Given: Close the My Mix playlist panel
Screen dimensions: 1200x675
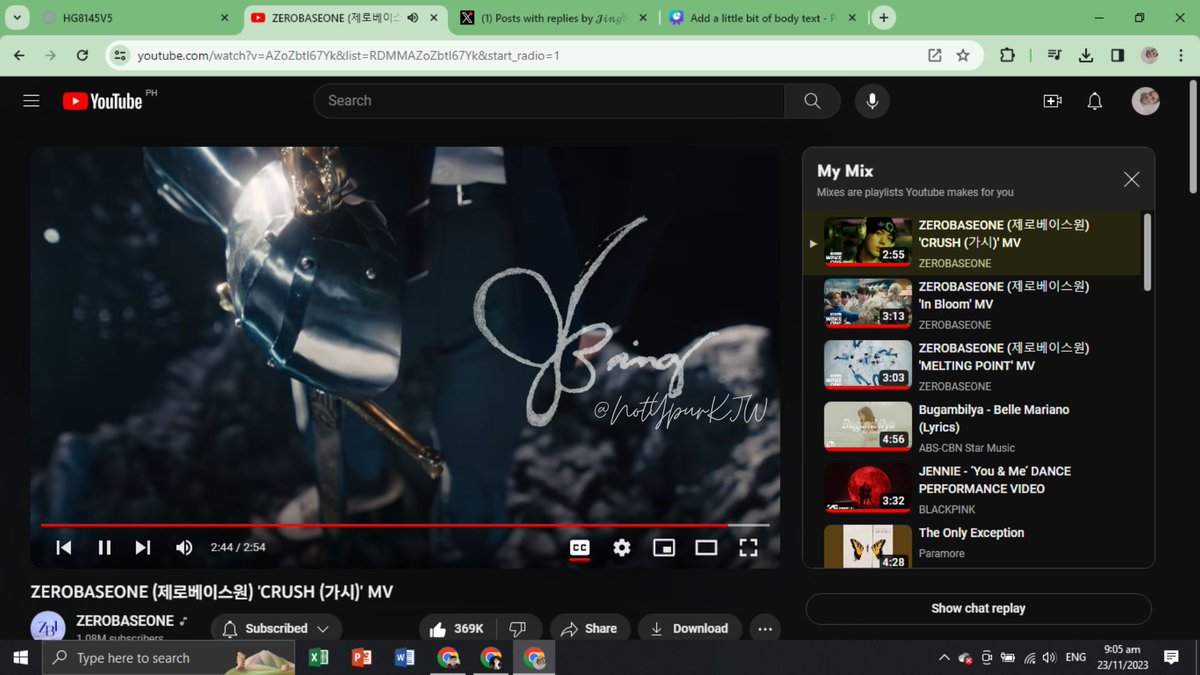Looking at the screenshot, I should [1131, 179].
